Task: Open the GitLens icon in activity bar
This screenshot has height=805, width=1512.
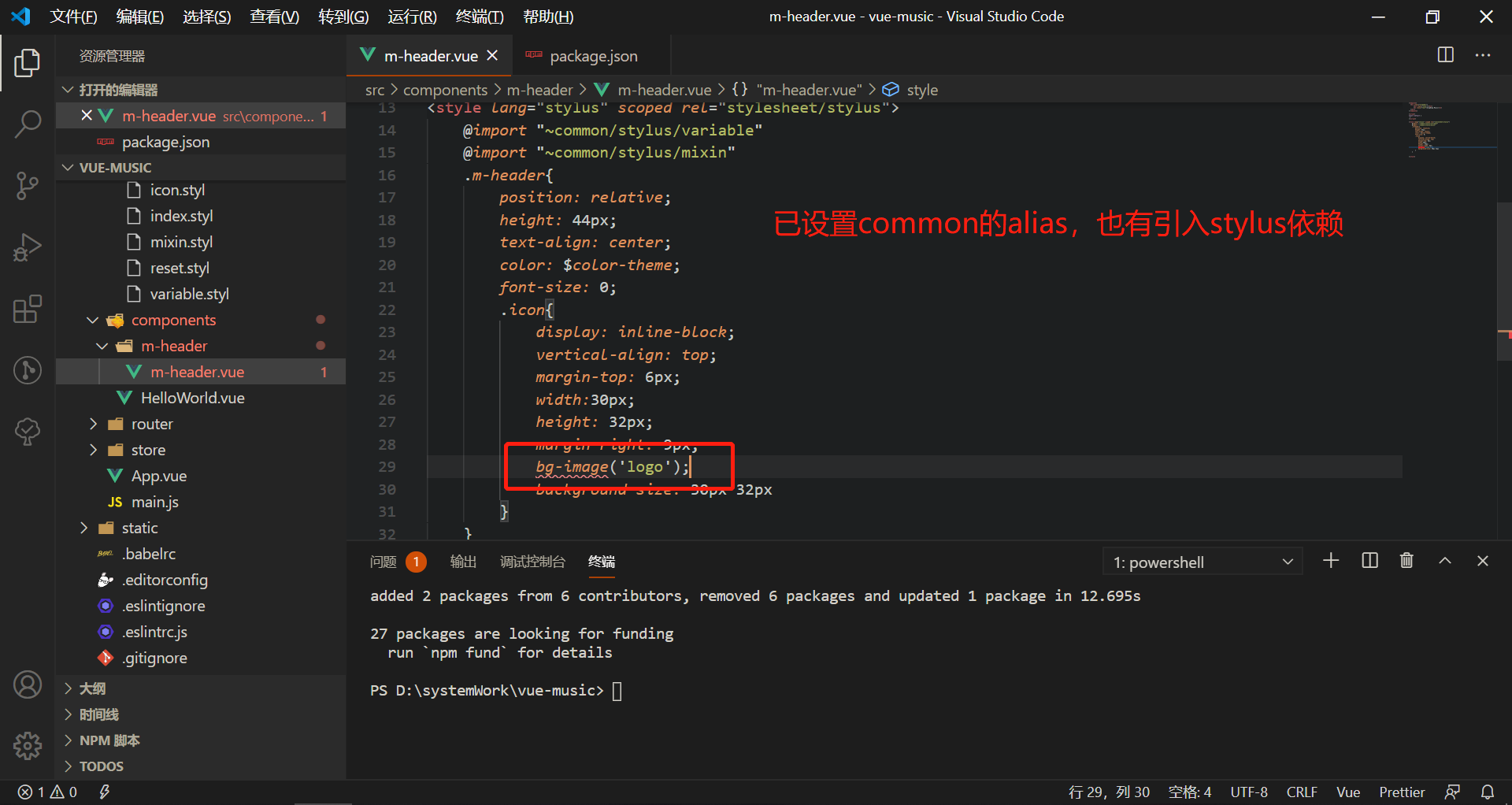Action: pyautogui.click(x=28, y=370)
